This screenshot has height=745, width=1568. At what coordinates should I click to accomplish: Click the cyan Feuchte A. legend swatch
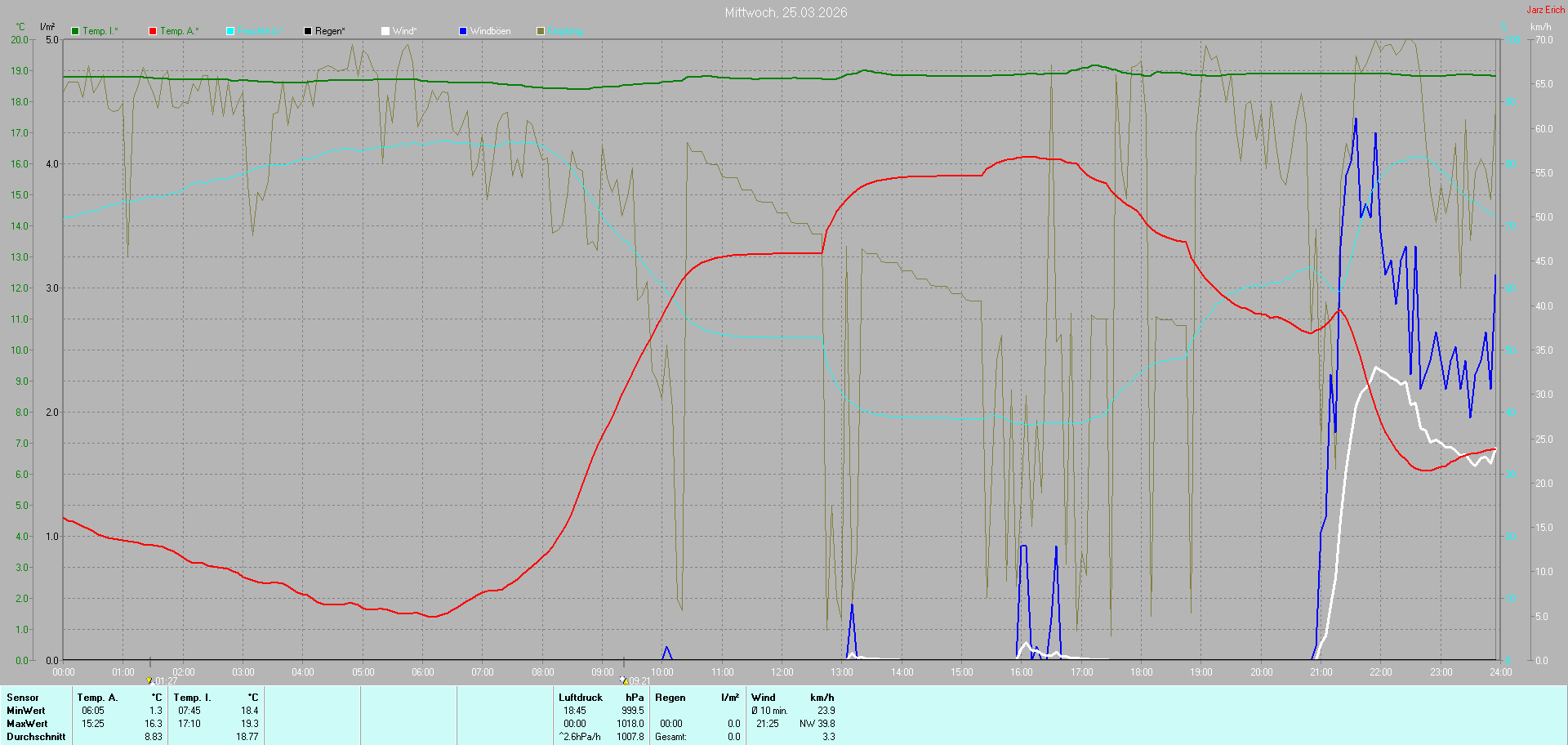pos(230,31)
